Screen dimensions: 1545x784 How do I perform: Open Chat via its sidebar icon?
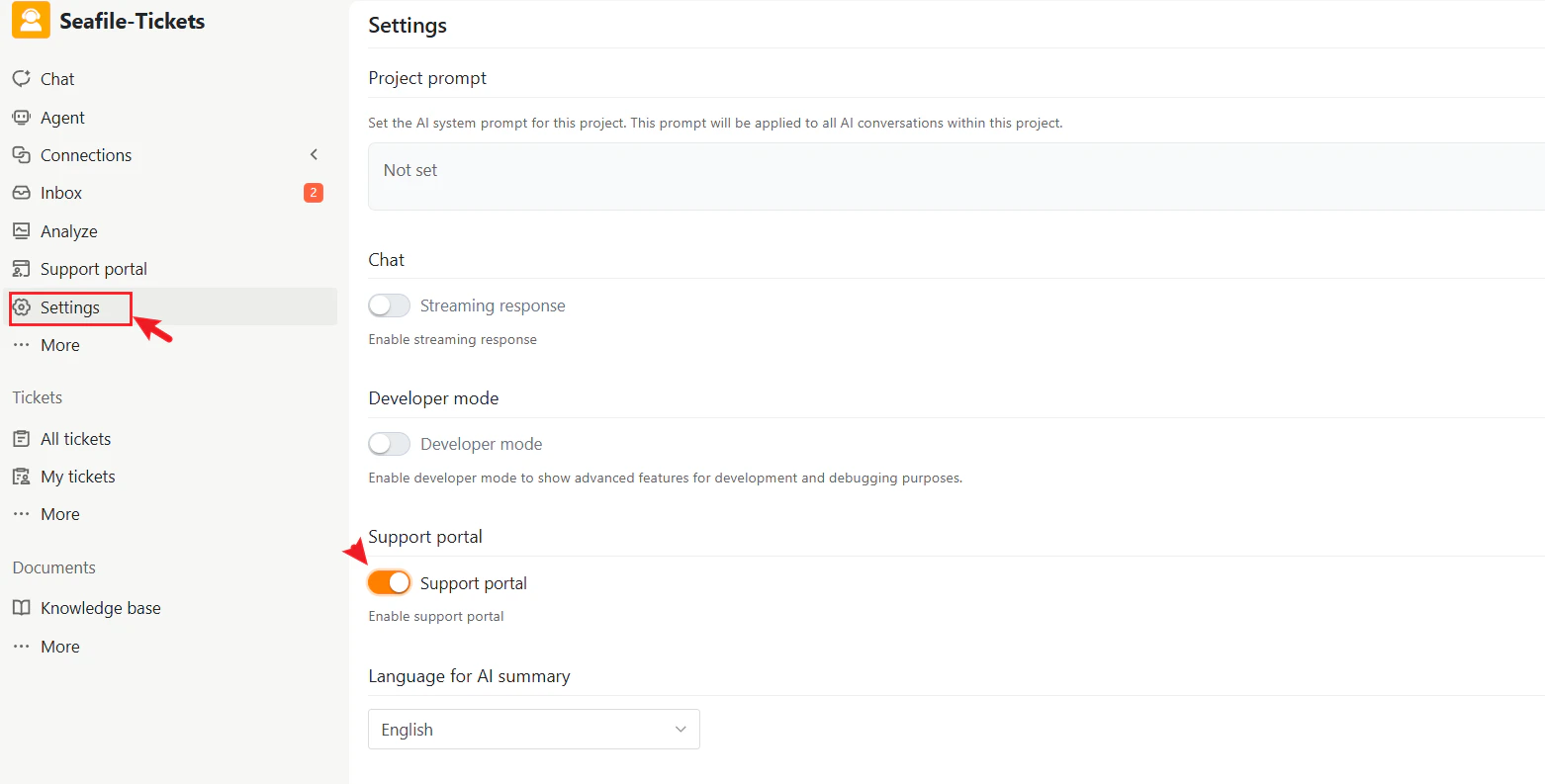(21, 79)
